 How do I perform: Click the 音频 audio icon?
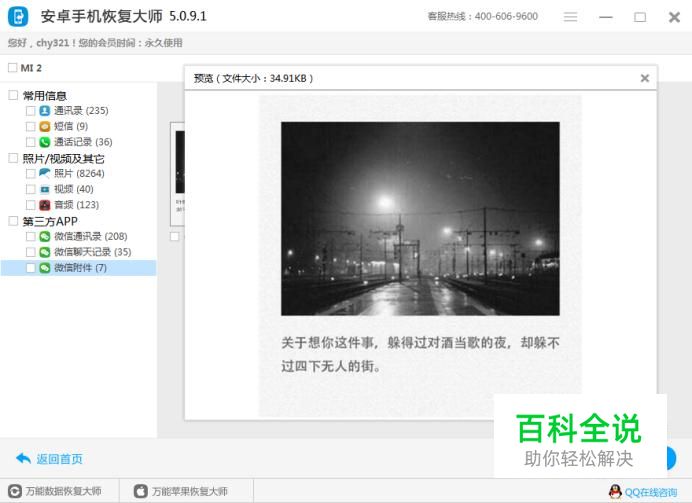pos(45,205)
